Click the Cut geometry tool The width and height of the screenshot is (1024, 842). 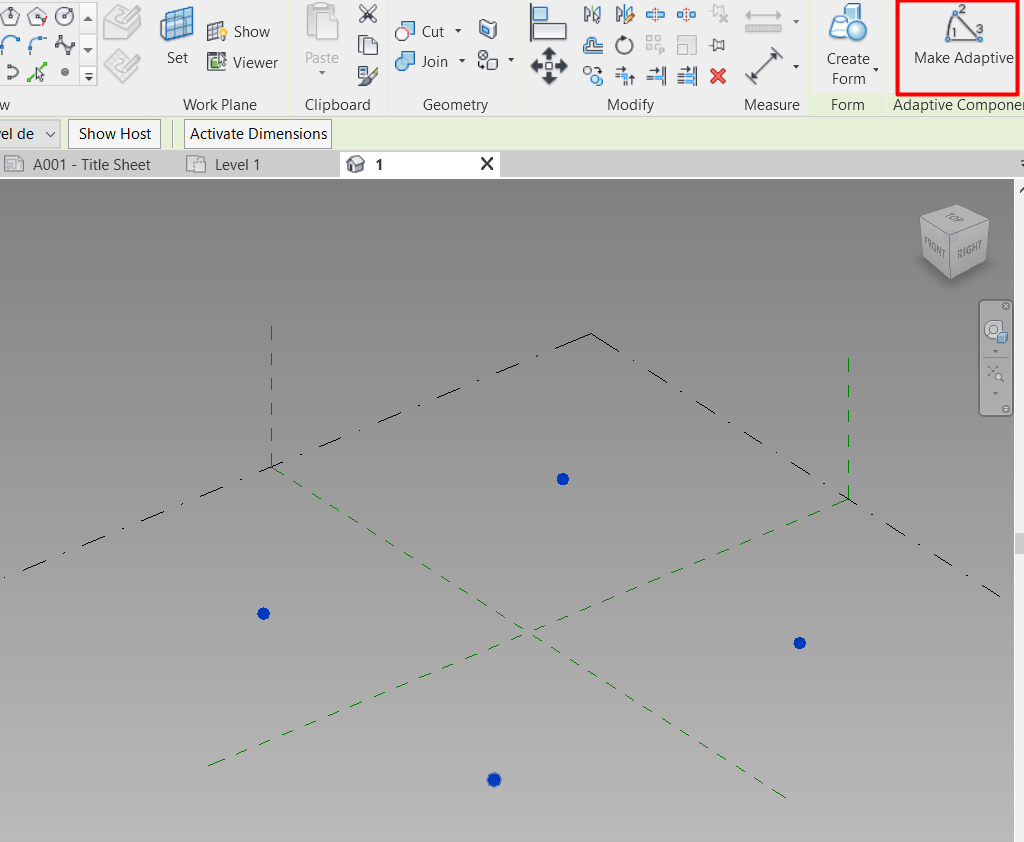(x=420, y=31)
